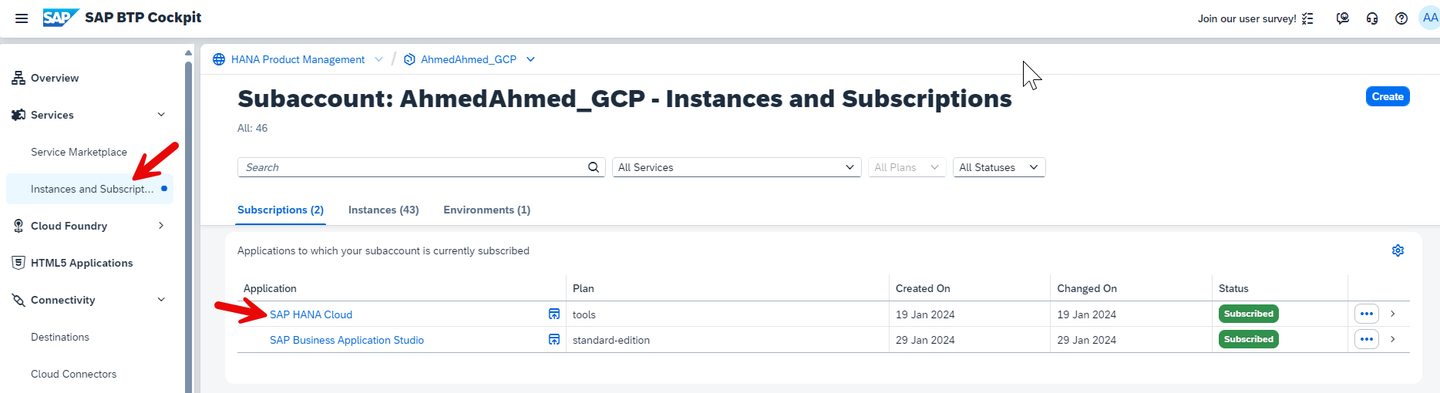The width and height of the screenshot is (1440, 393).
Task: Expand the Cloud Foundry section chevron
Action: (x=161, y=226)
